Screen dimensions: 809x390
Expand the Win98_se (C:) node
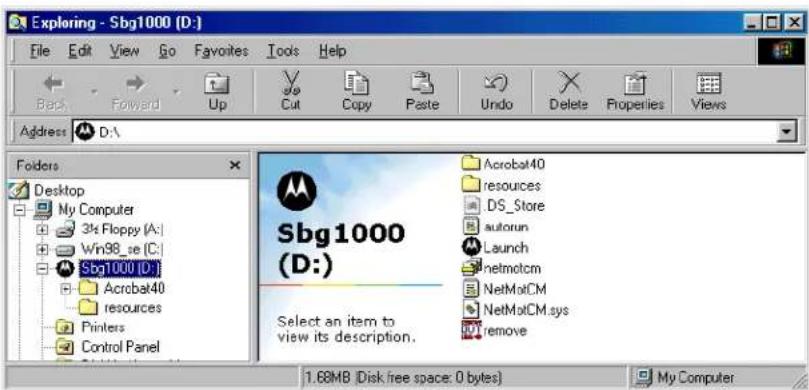click(x=42, y=249)
